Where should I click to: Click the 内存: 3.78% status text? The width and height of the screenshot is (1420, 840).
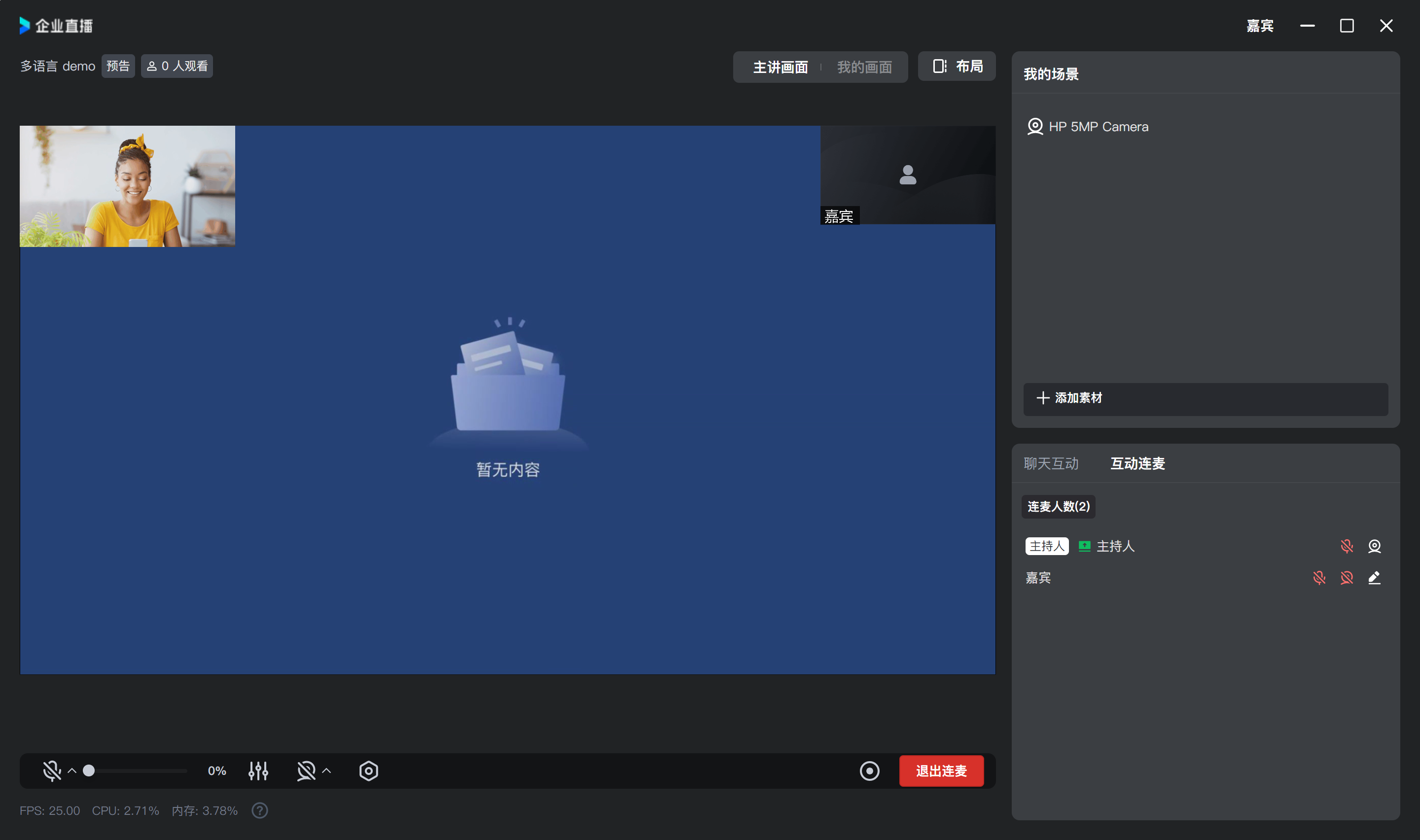(204, 810)
